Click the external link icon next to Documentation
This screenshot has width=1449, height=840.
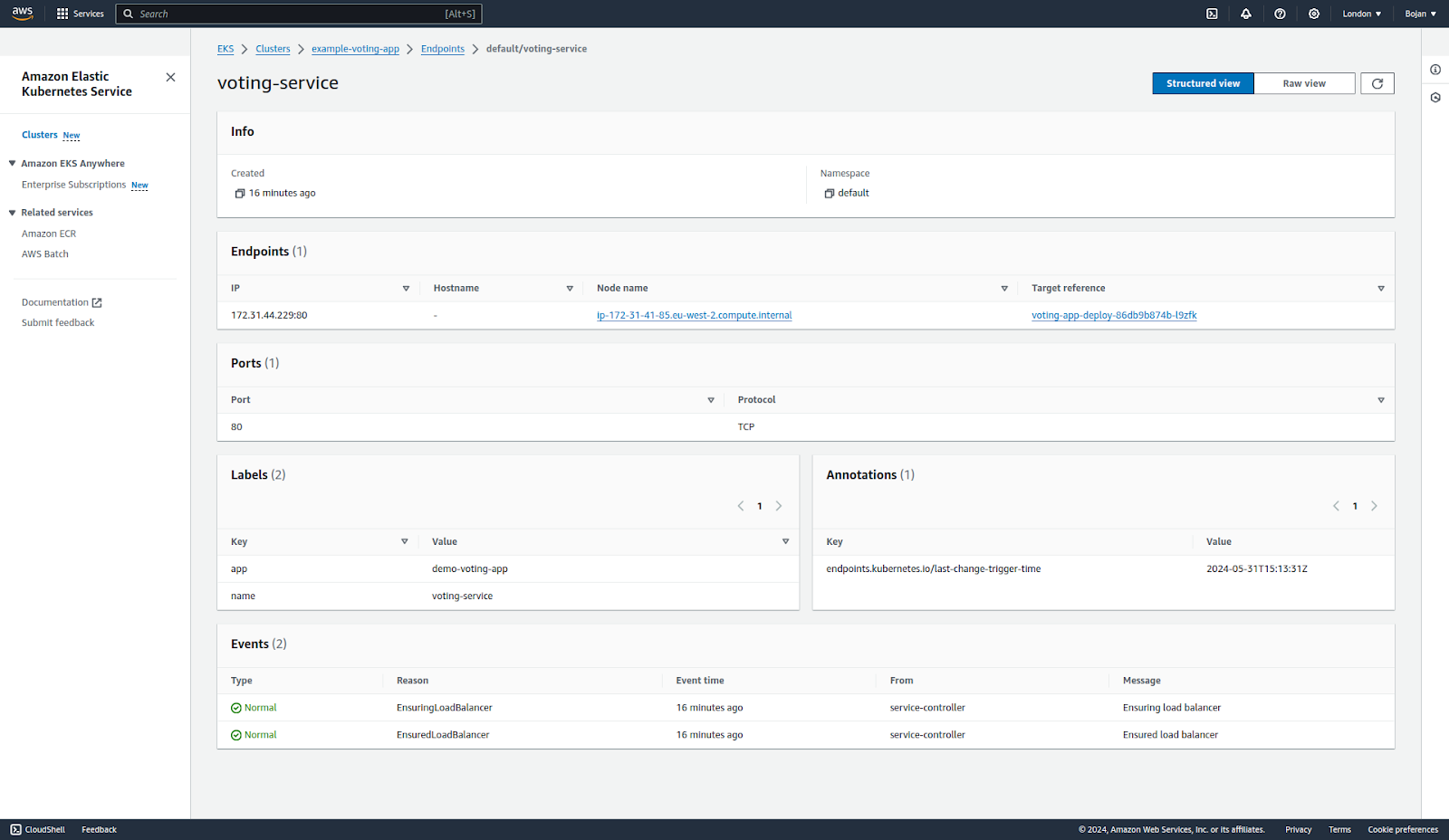coord(97,302)
